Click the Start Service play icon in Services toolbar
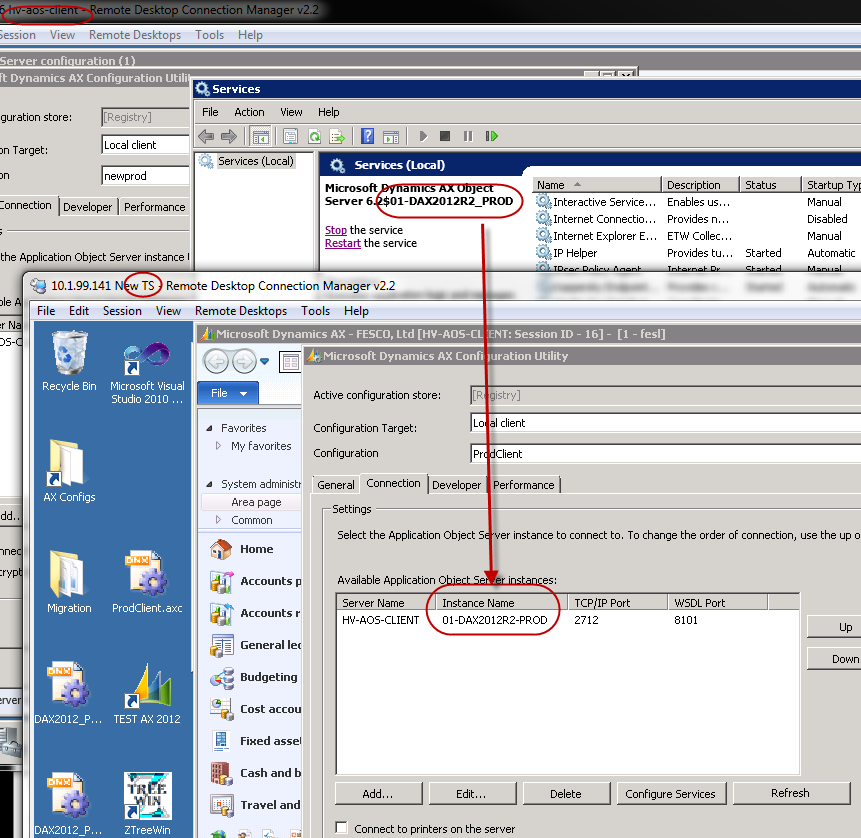This screenshot has height=838, width=861. 423,136
